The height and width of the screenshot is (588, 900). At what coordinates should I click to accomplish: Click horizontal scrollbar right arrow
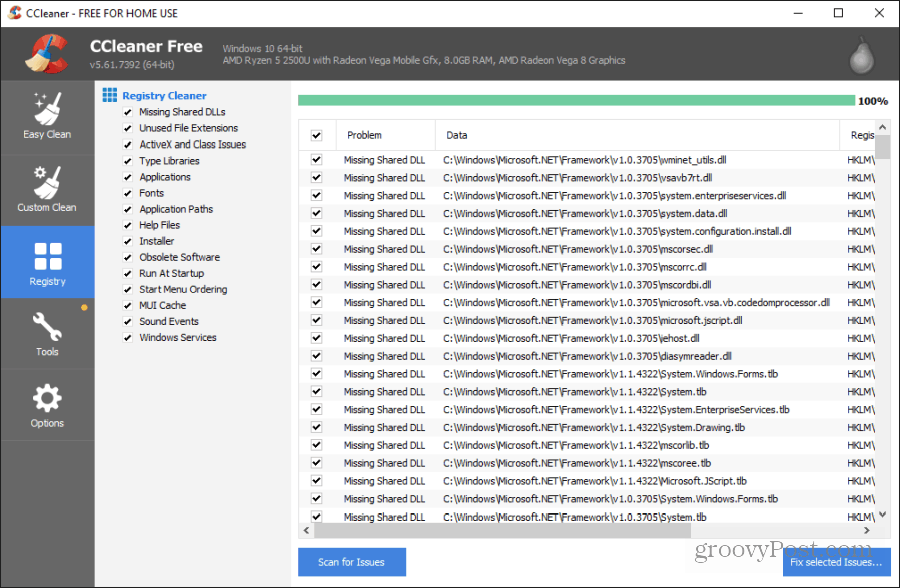pyautogui.click(x=867, y=531)
